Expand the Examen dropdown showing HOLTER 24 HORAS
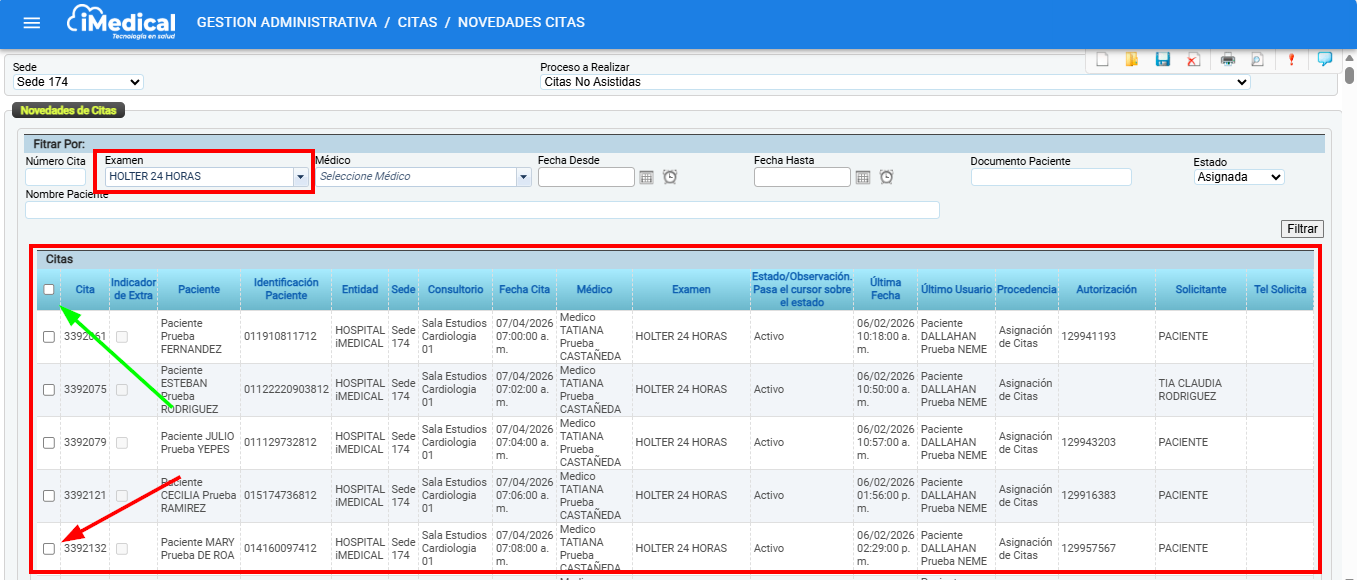The image size is (1357, 580). click(299, 177)
